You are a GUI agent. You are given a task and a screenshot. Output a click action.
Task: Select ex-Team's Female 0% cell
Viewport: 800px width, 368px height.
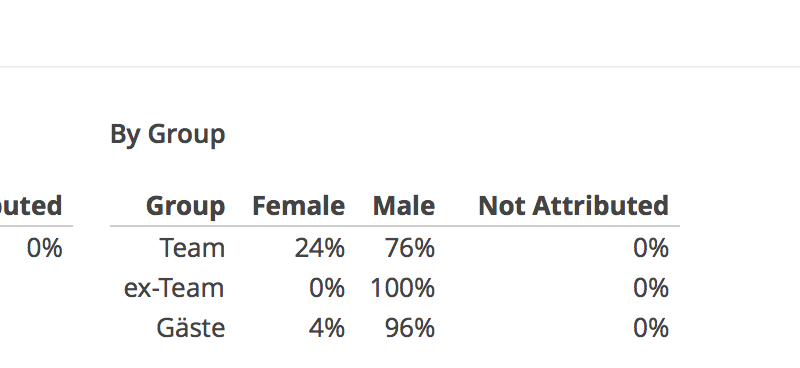click(327, 288)
